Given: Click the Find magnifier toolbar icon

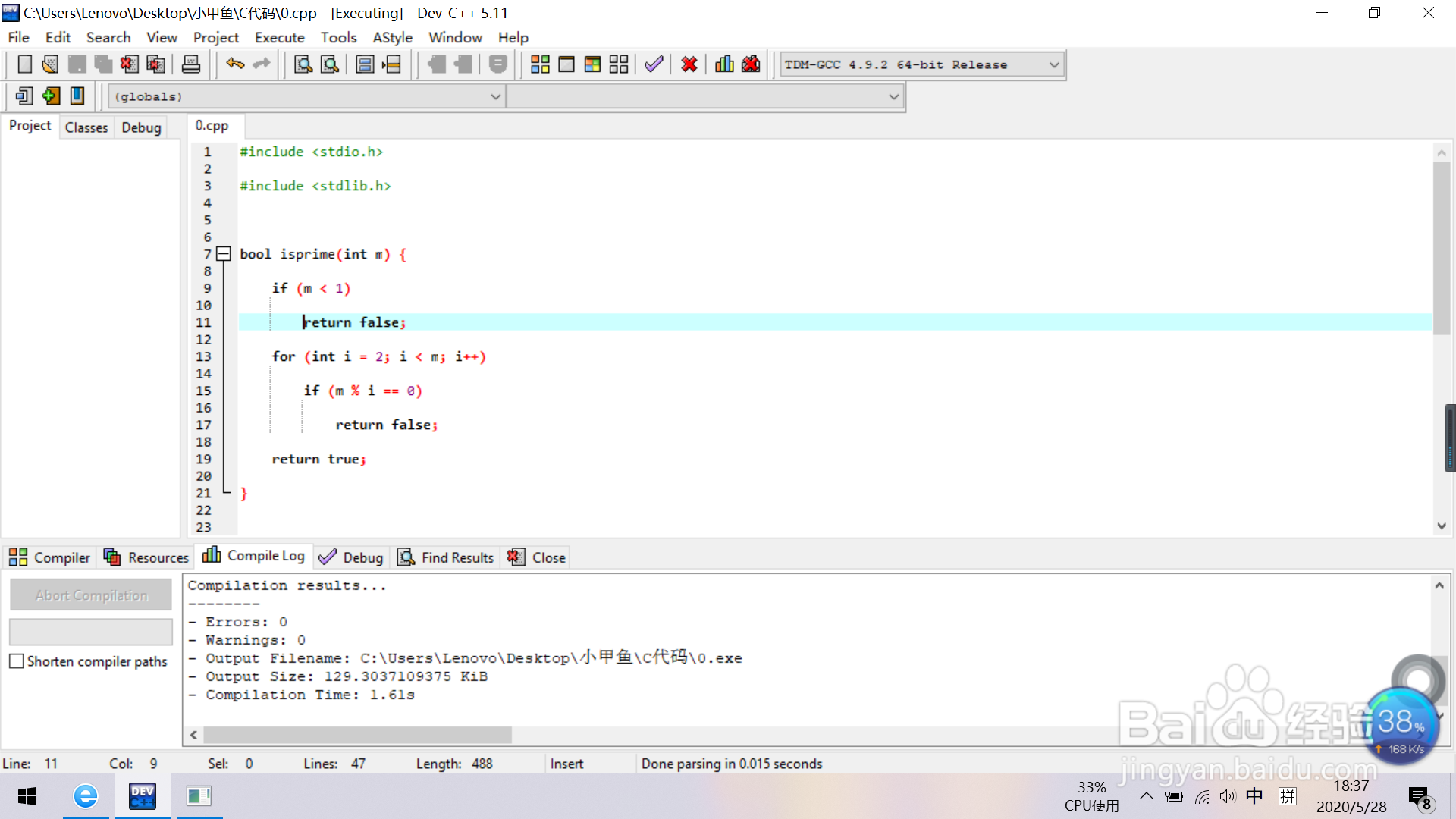Looking at the screenshot, I should point(303,64).
